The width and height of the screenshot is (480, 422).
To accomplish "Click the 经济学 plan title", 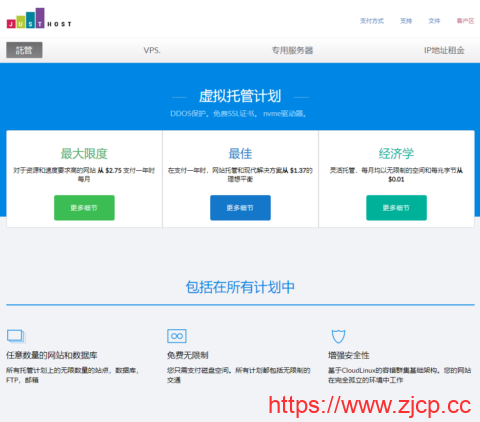I will tap(396, 154).
